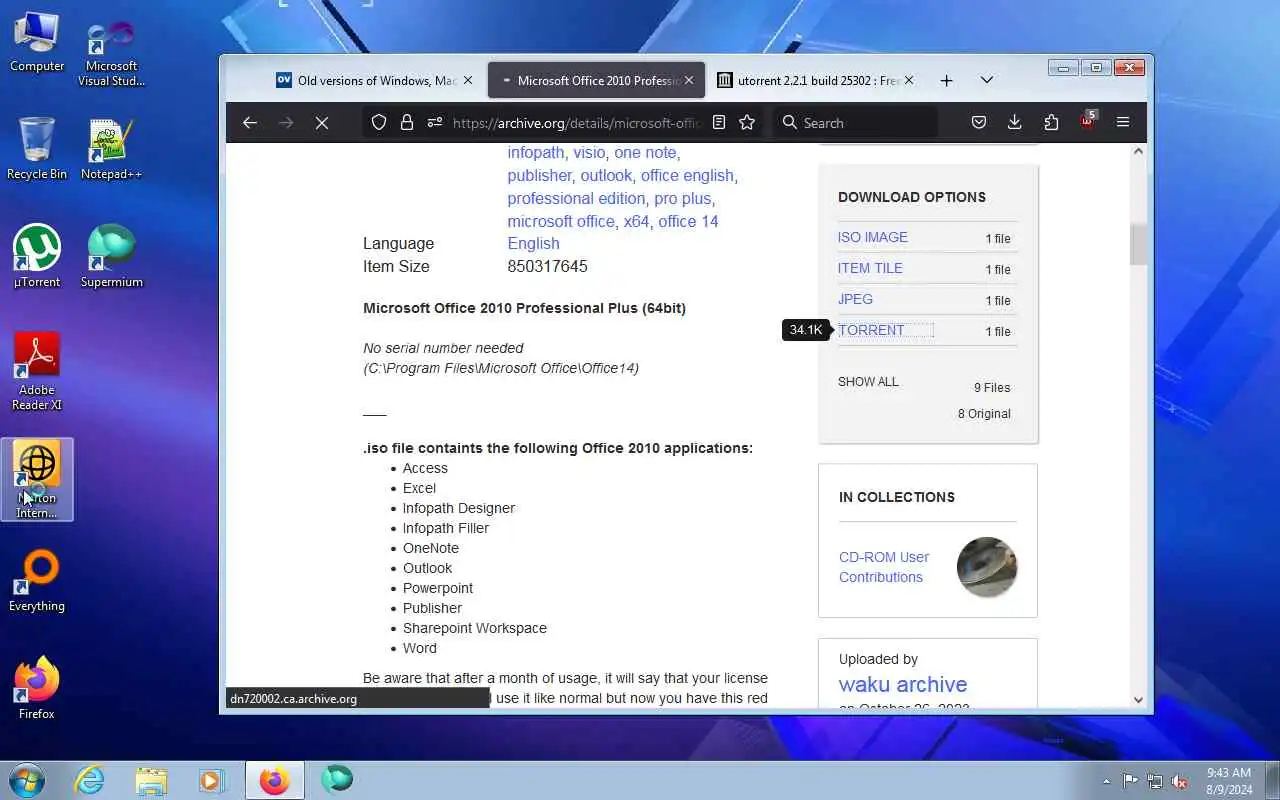Select the Norton Internet desktop shortcut

point(37,480)
